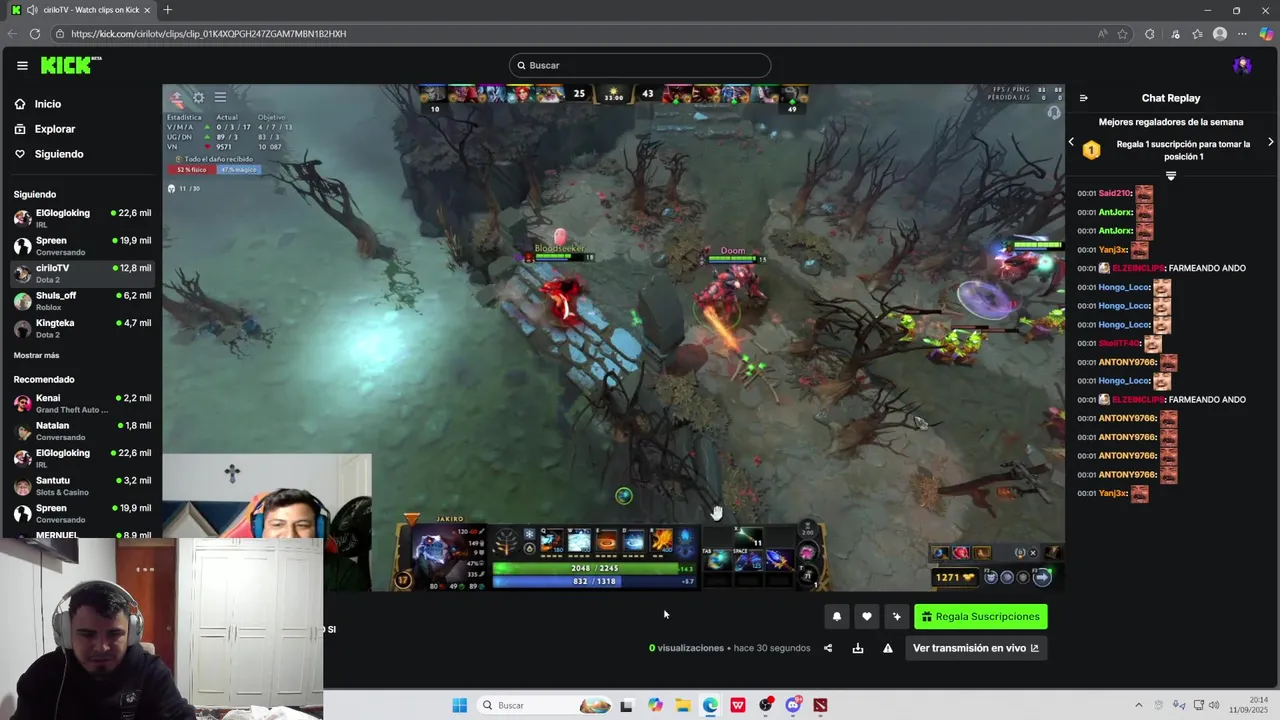Viewport: 1280px width, 720px height.
Task: Open WPS Office taskbar icon
Action: (x=738, y=705)
